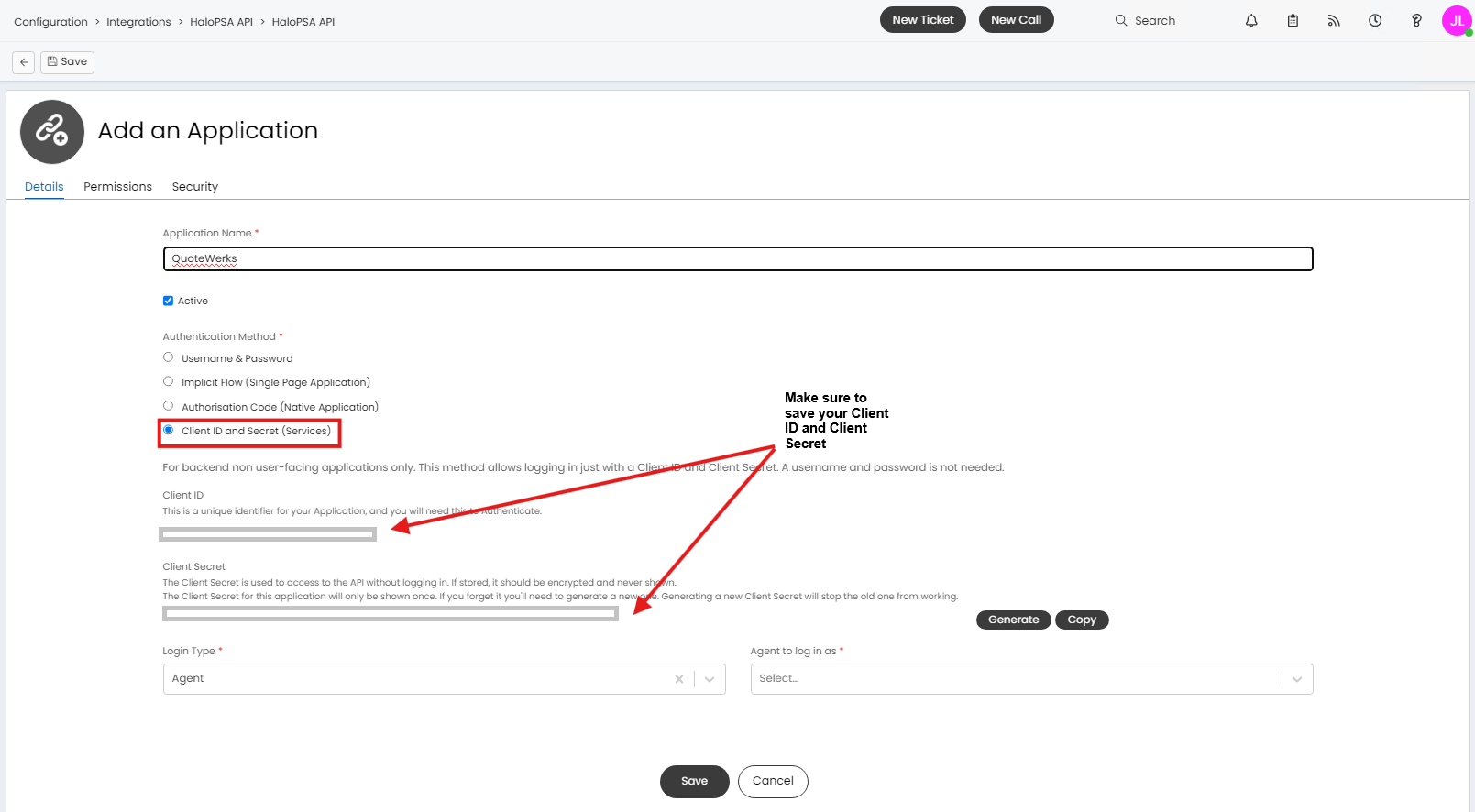Open the RSS feed icon
This screenshot has width=1475, height=812.
[x=1334, y=20]
